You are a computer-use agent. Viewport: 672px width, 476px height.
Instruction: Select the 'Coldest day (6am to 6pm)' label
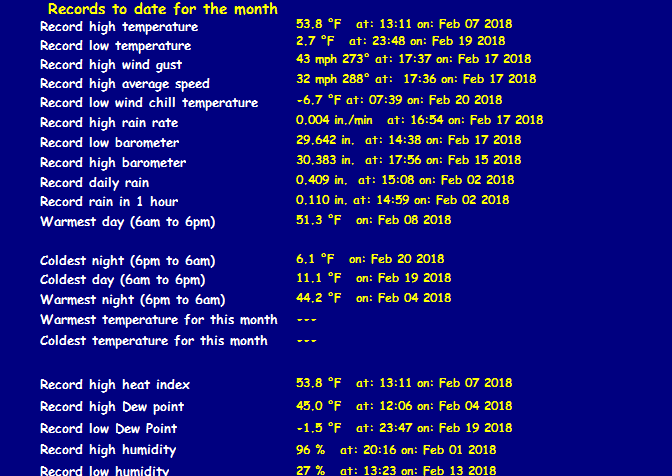(122, 280)
